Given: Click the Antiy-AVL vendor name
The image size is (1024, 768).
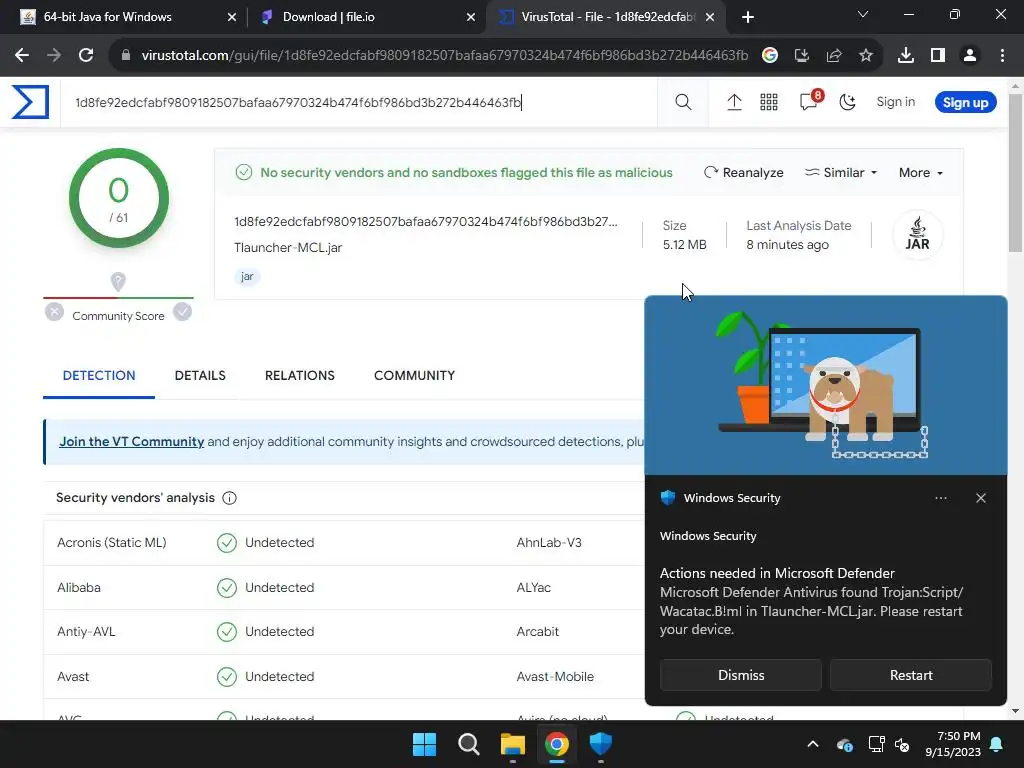Looking at the screenshot, I should click(x=86, y=632).
